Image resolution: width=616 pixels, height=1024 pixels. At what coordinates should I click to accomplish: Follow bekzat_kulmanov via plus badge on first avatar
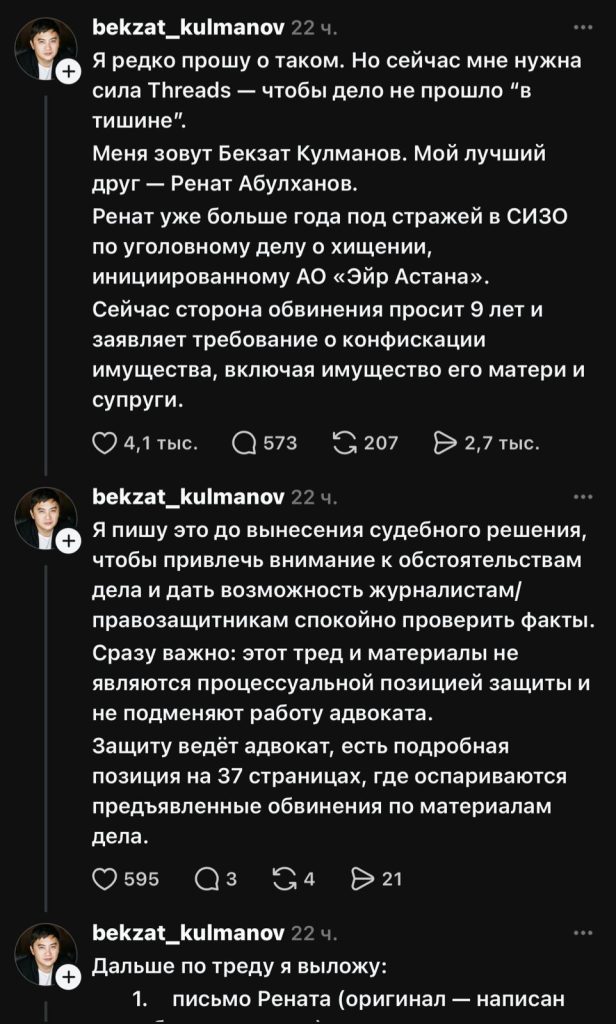pos(68,71)
